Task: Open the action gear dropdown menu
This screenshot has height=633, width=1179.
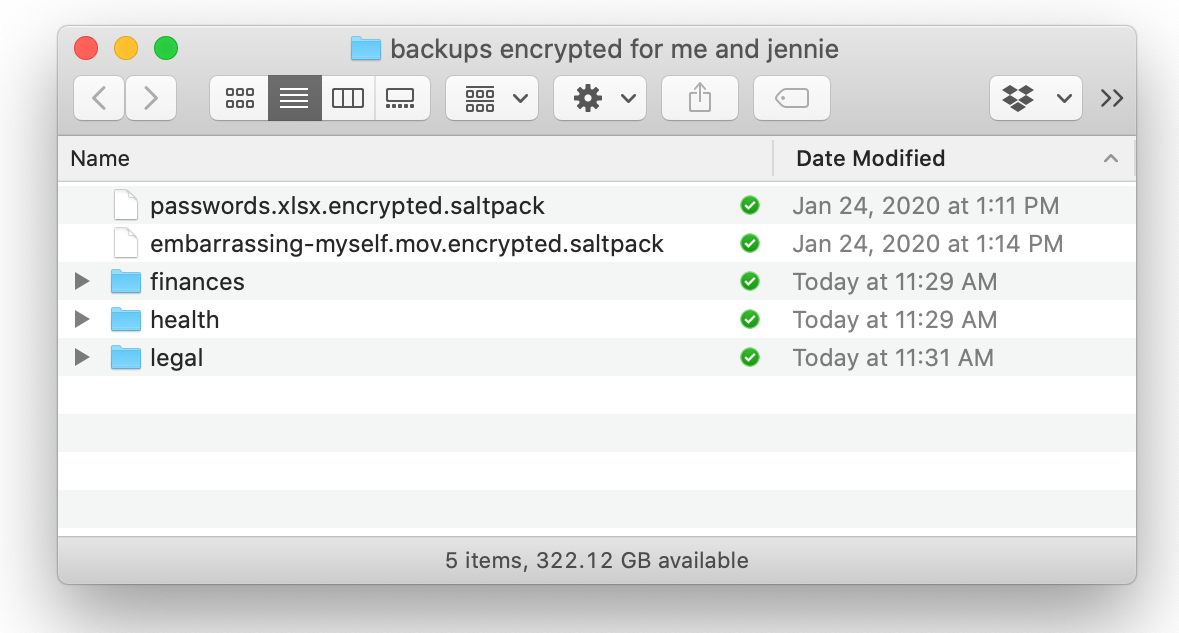Action: 599,97
